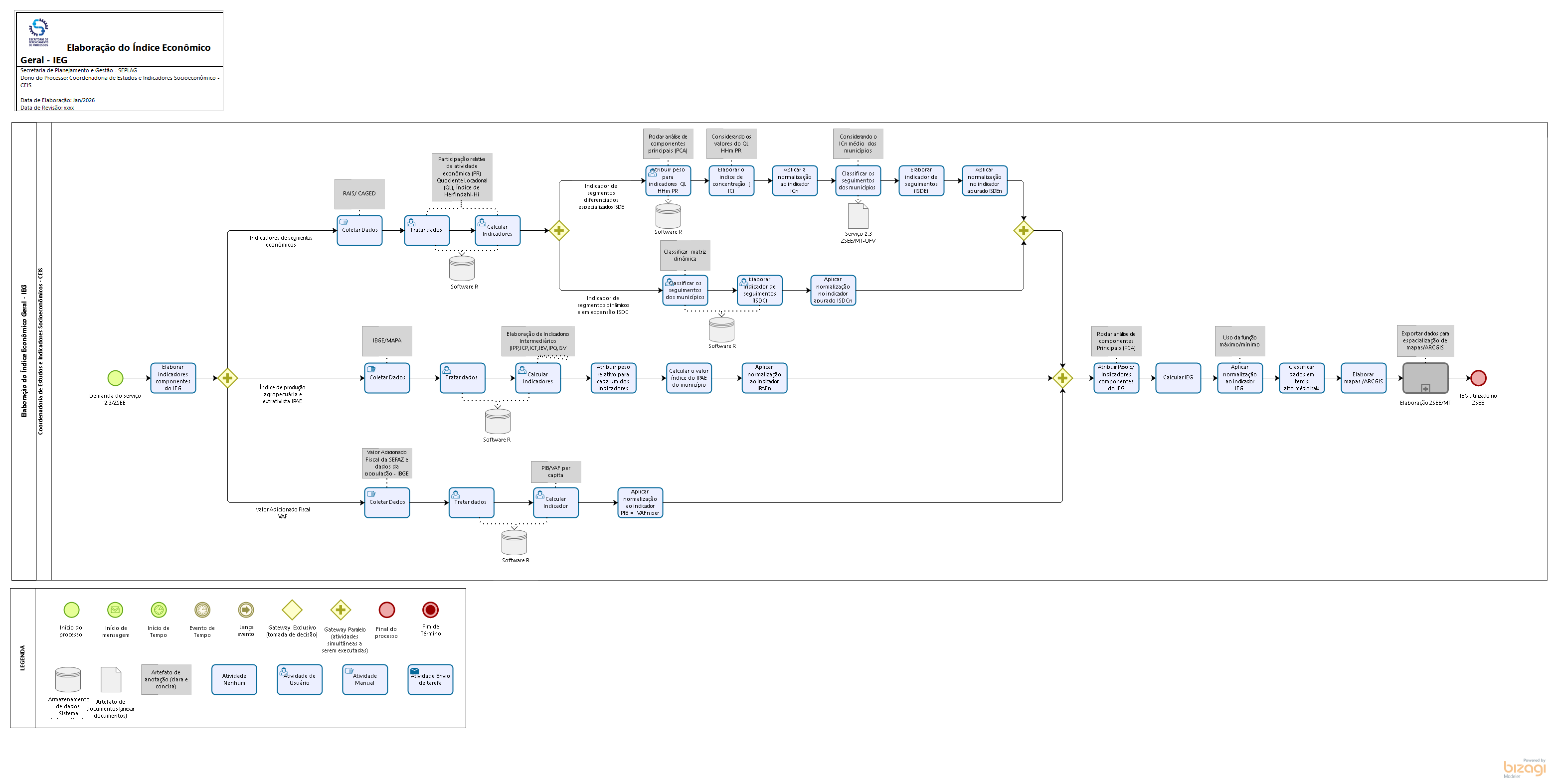Click the 'Elaborar indicadores componentes do IEG' task
The width and height of the screenshot is (1557, 784).
click(173, 378)
